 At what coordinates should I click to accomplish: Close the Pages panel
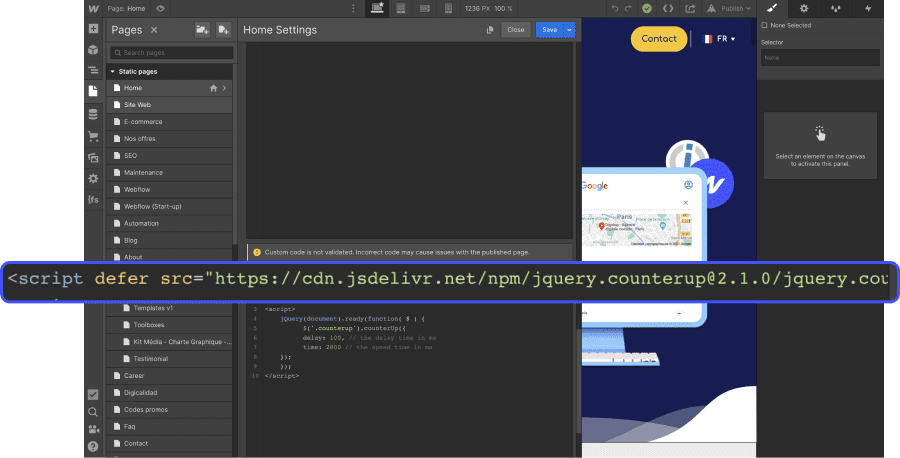coord(154,30)
